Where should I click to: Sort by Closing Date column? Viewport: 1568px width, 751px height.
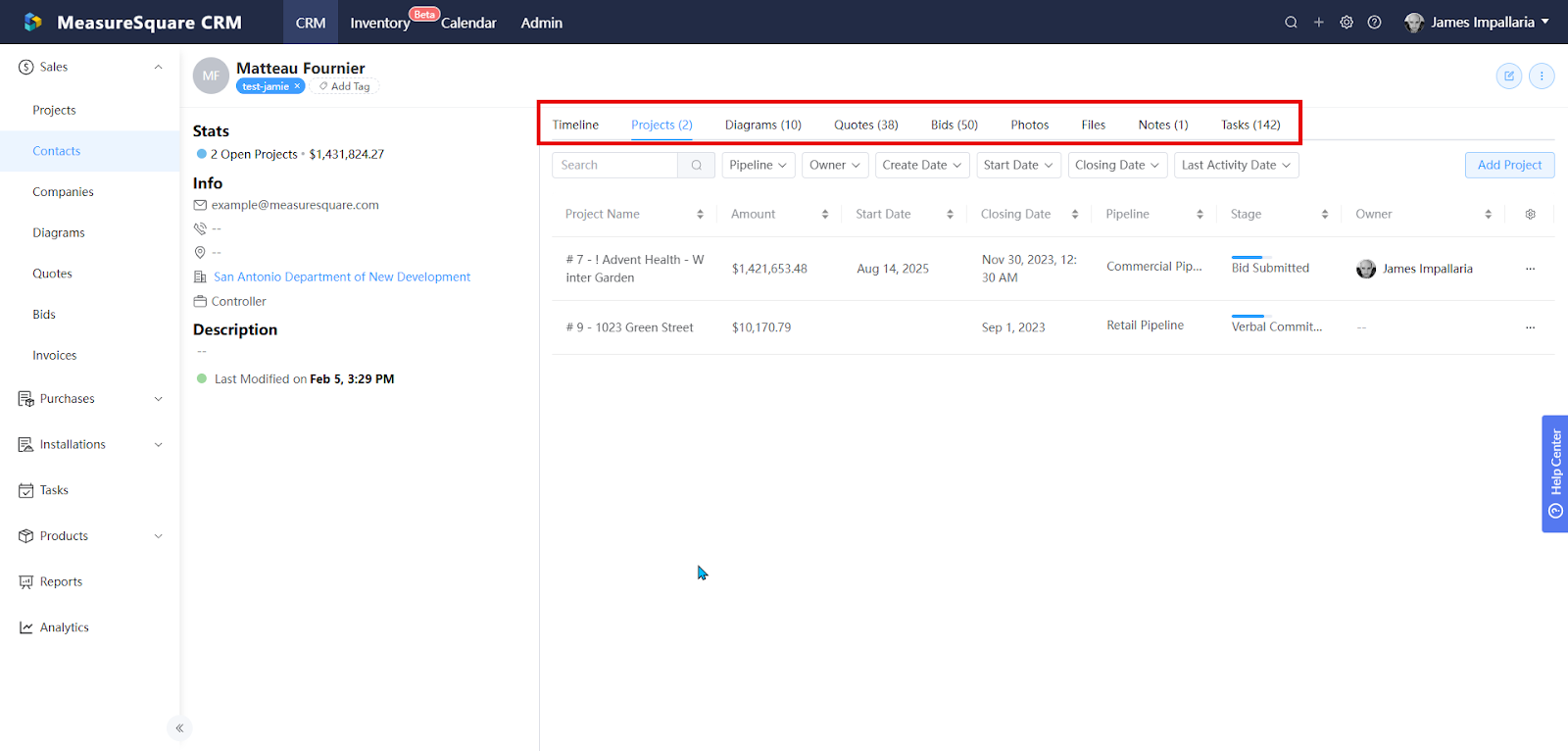(1075, 214)
